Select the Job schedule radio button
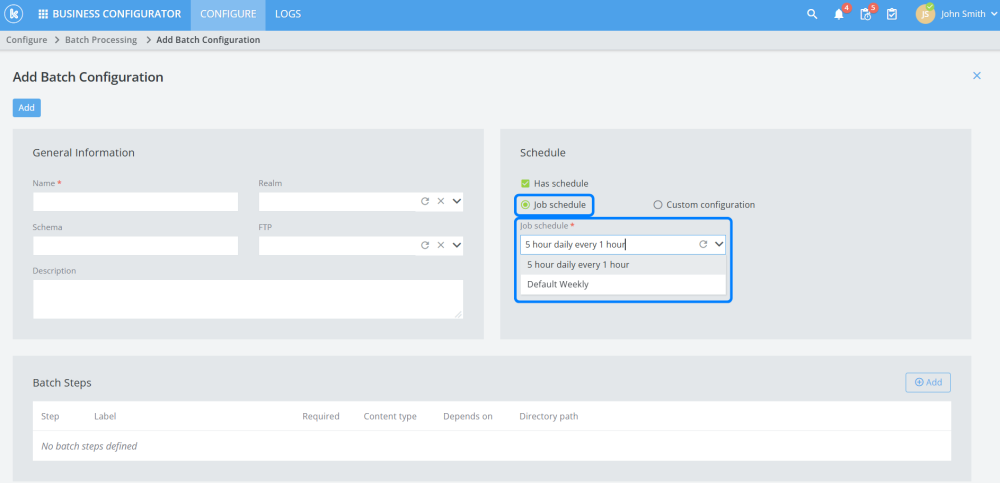1000x483 pixels. coord(525,205)
